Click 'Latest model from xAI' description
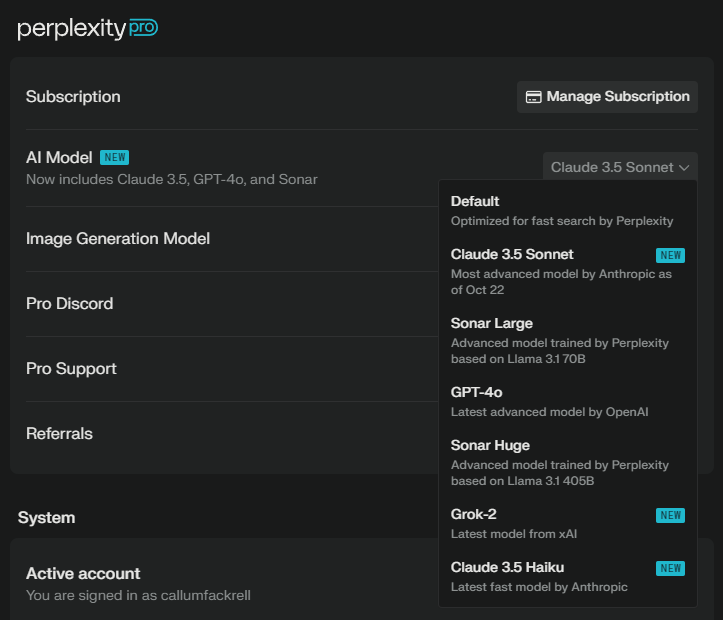This screenshot has height=620, width=723. click(514, 534)
